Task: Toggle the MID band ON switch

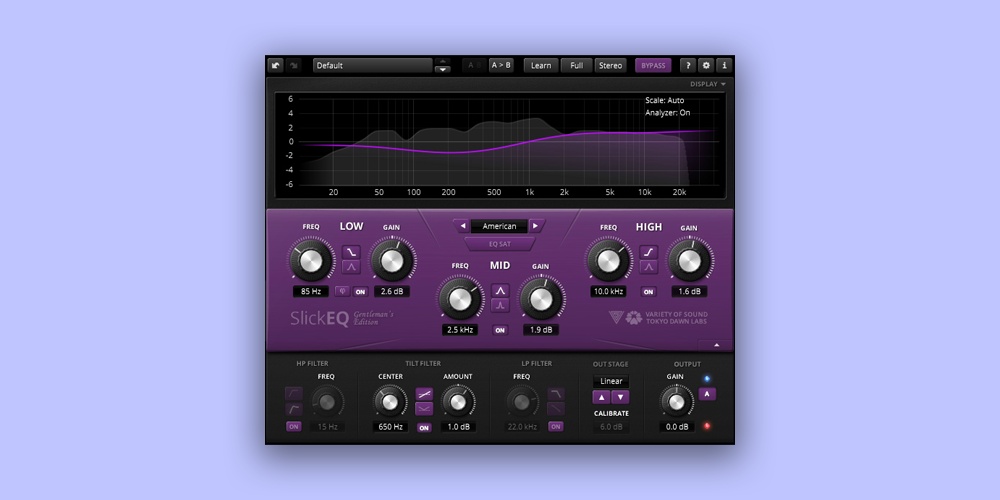Action: (x=500, y=330)
